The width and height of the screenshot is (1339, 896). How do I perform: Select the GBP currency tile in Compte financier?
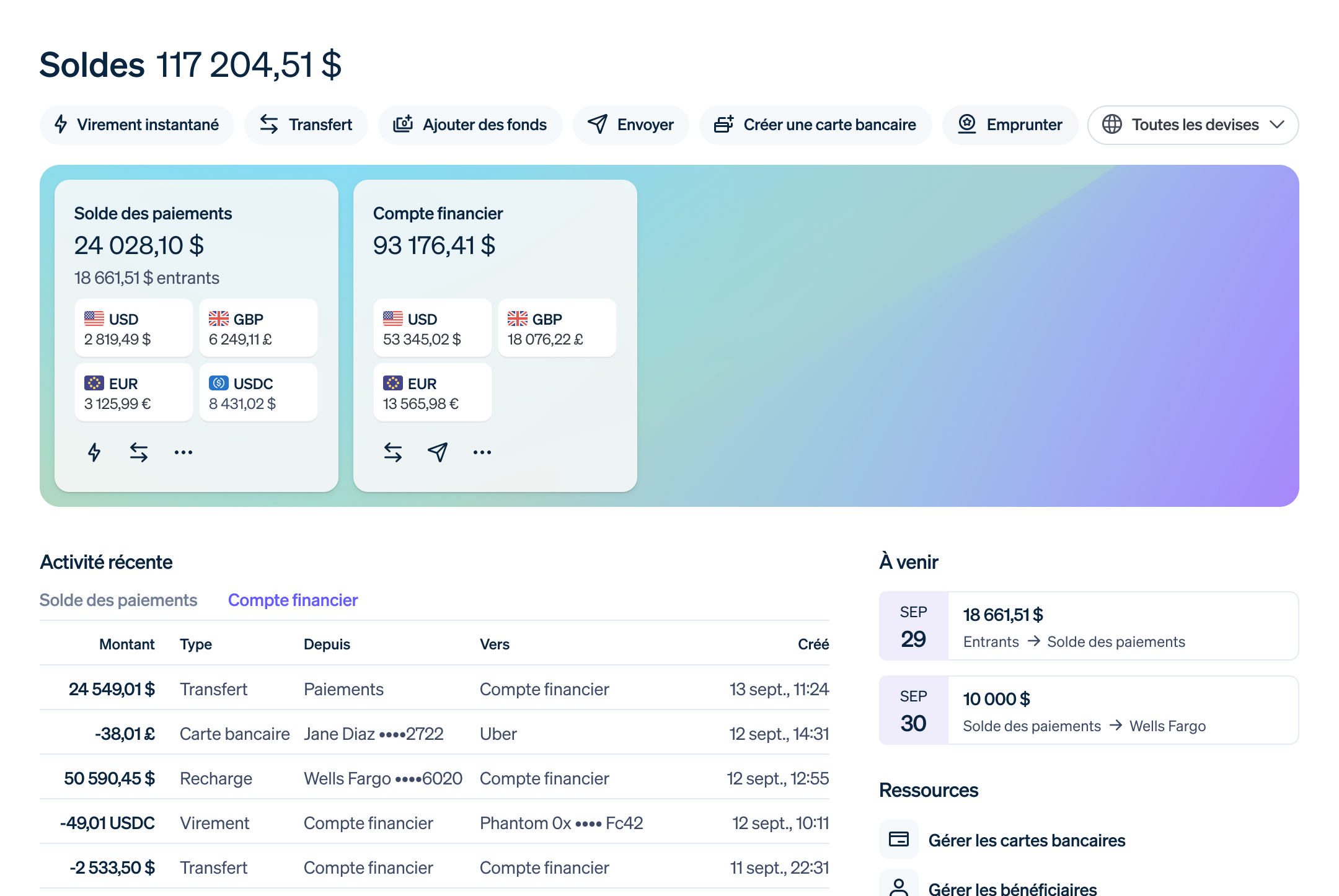coord(556,328)
